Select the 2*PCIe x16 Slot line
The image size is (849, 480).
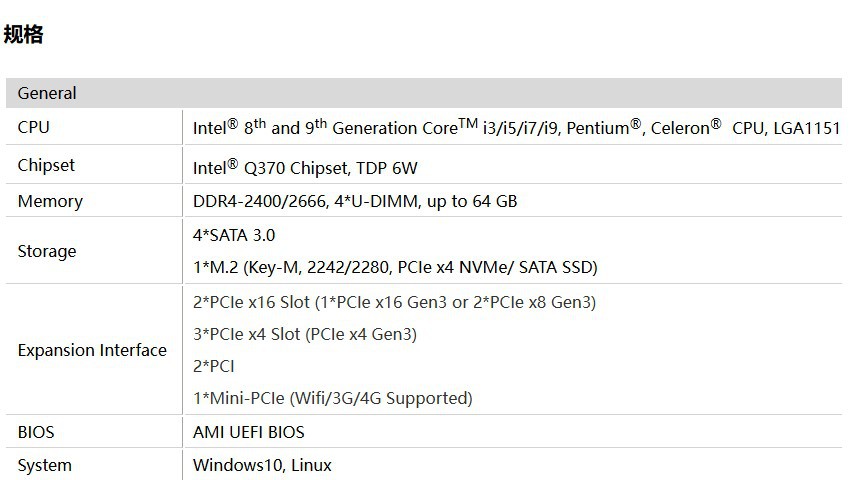(x=394, y=302)
